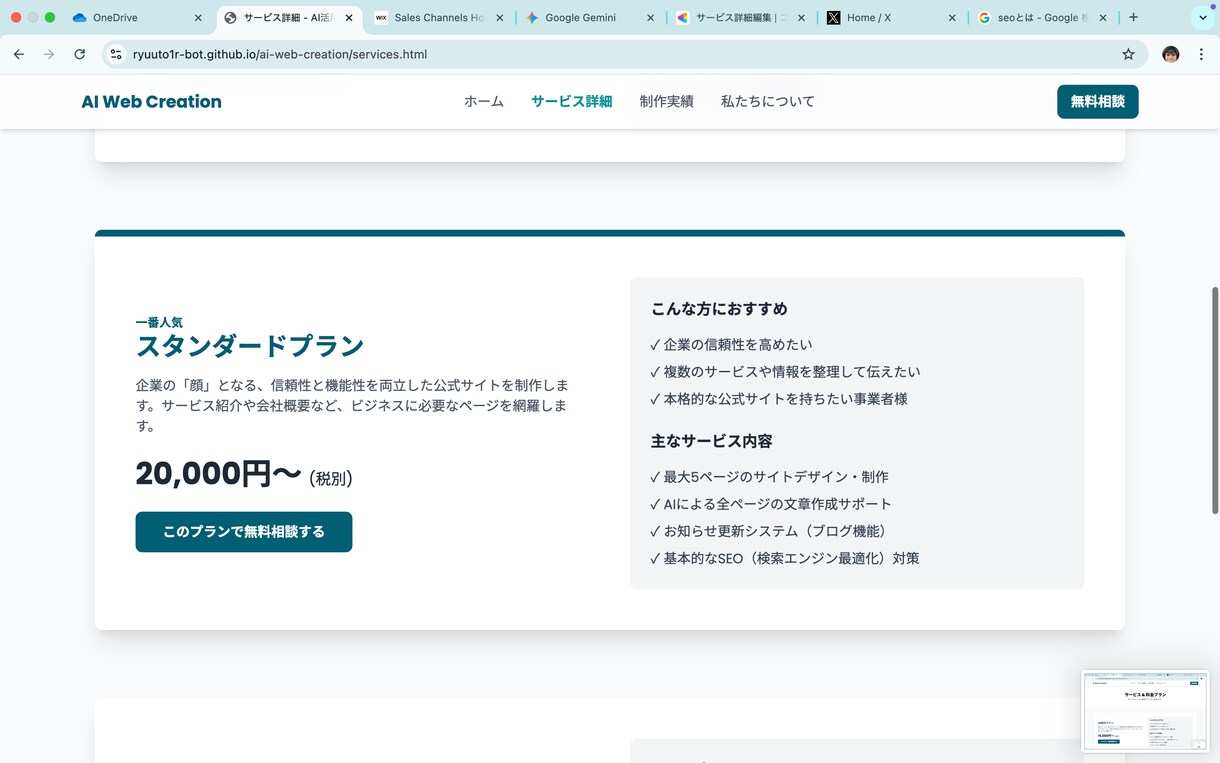Click AIによる全ページの文章作成サポート item

pyautogui.click(x=771, y=504)
